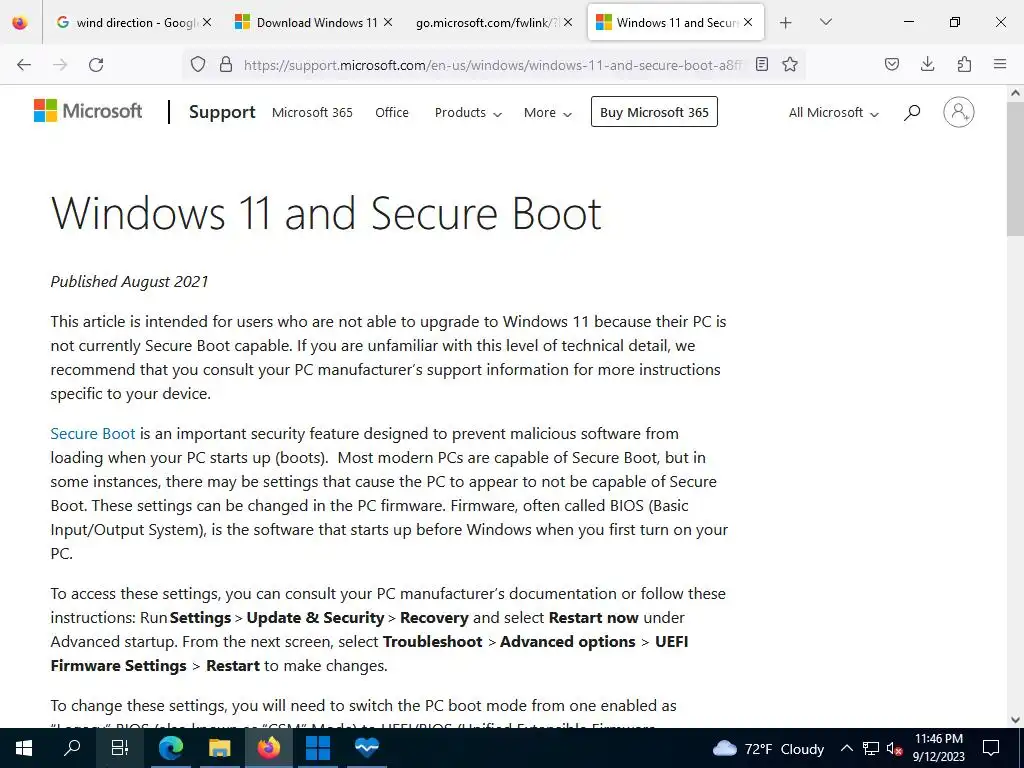Open the tracking protection shield icon
Image resolution: width=1024 pixels, height=768 pixels.
[x=198, y=64]
